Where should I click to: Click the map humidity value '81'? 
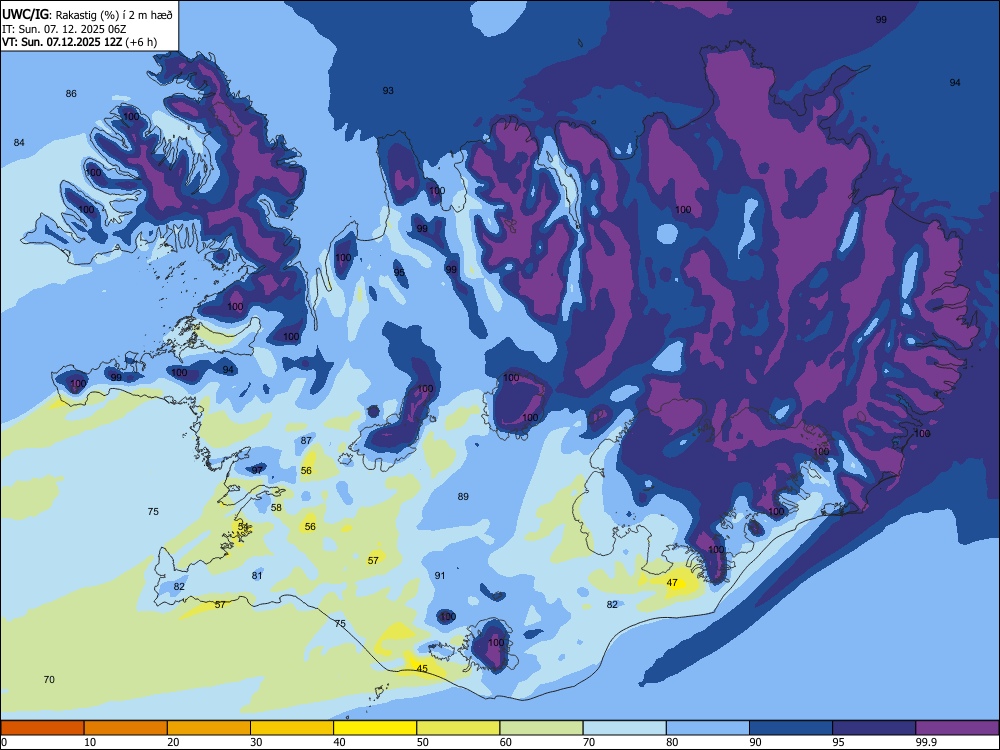click(257, 575)
